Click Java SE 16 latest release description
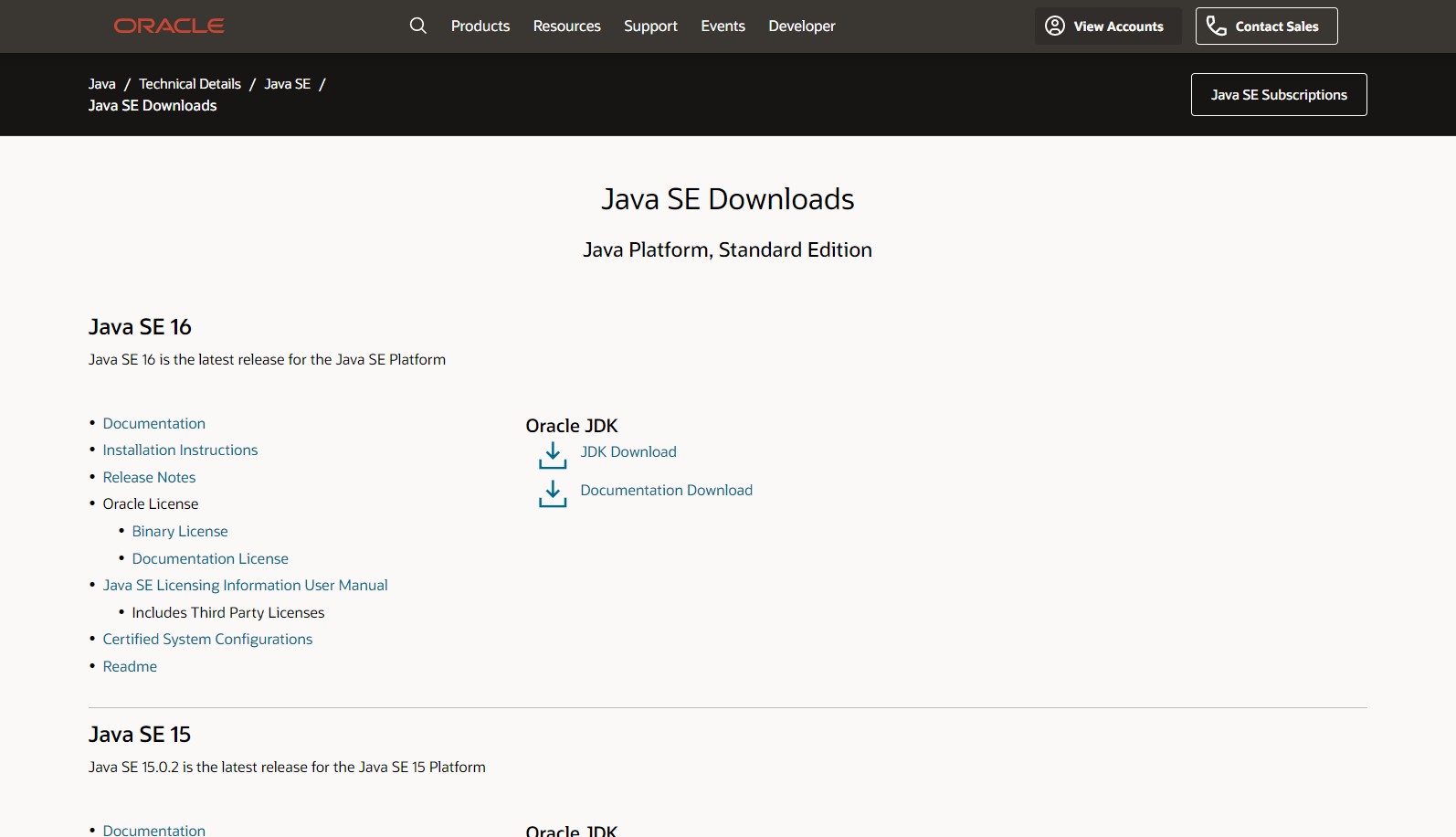This screenshot has width=1456, height=837. click(x=267, y=359)
